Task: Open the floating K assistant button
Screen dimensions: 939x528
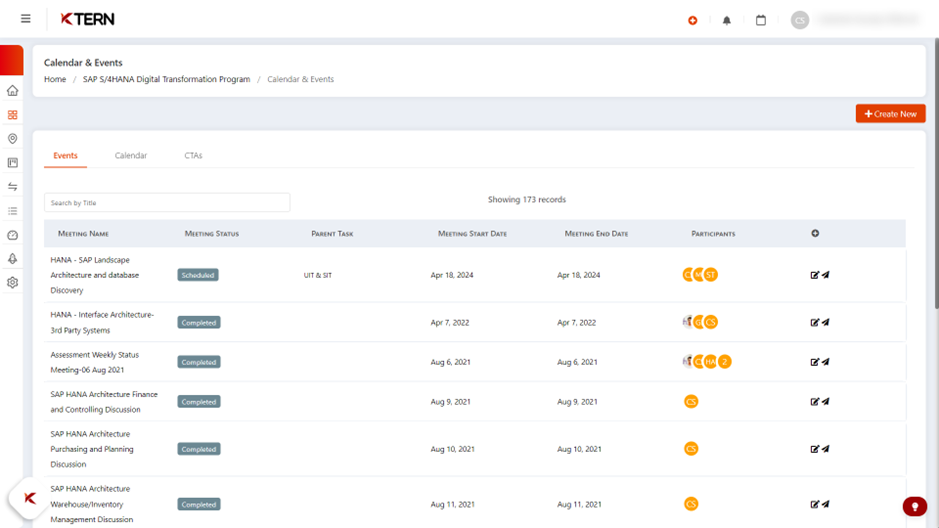Action: 29,498
